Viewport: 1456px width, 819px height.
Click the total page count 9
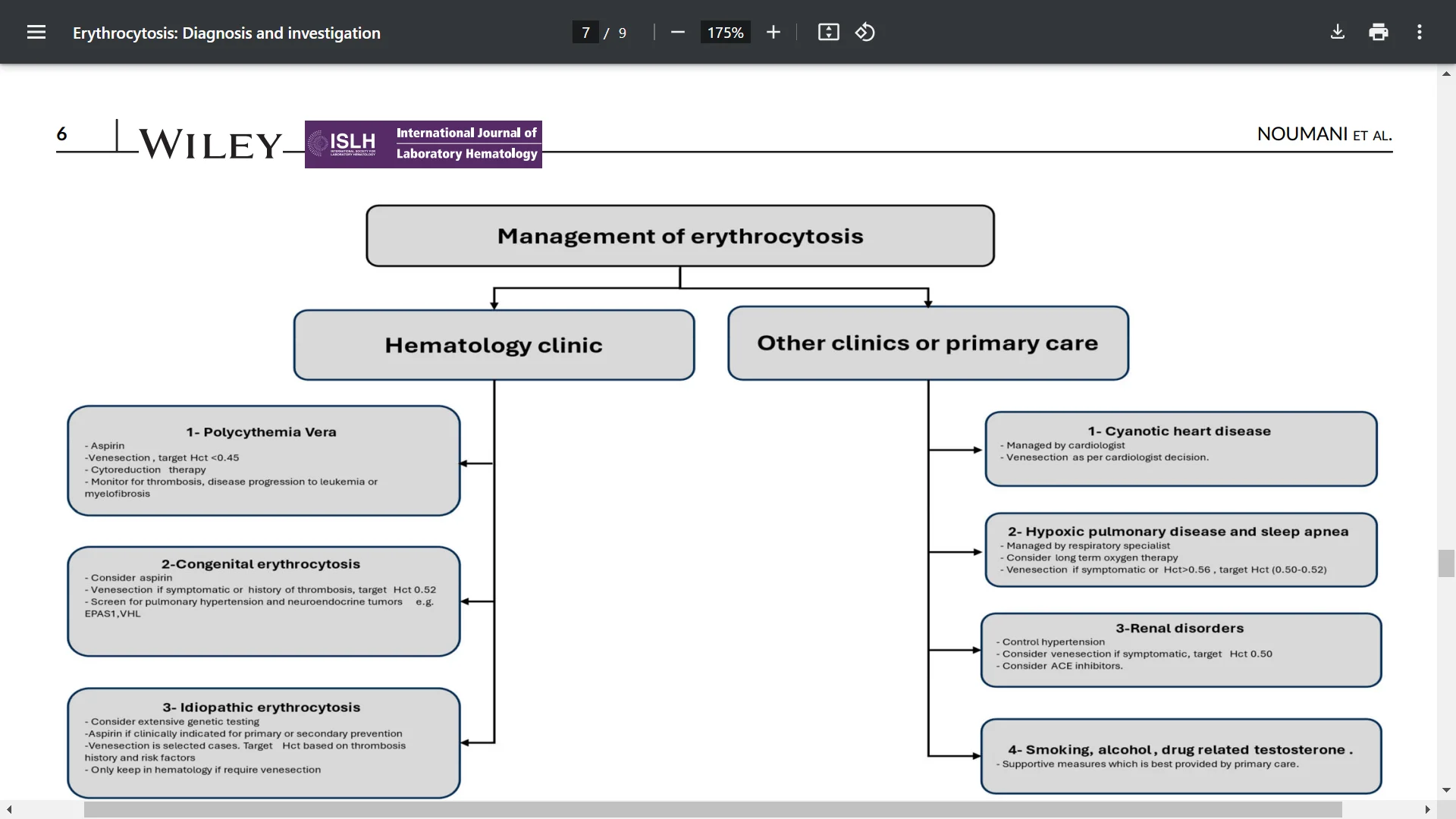pos(623,33)
